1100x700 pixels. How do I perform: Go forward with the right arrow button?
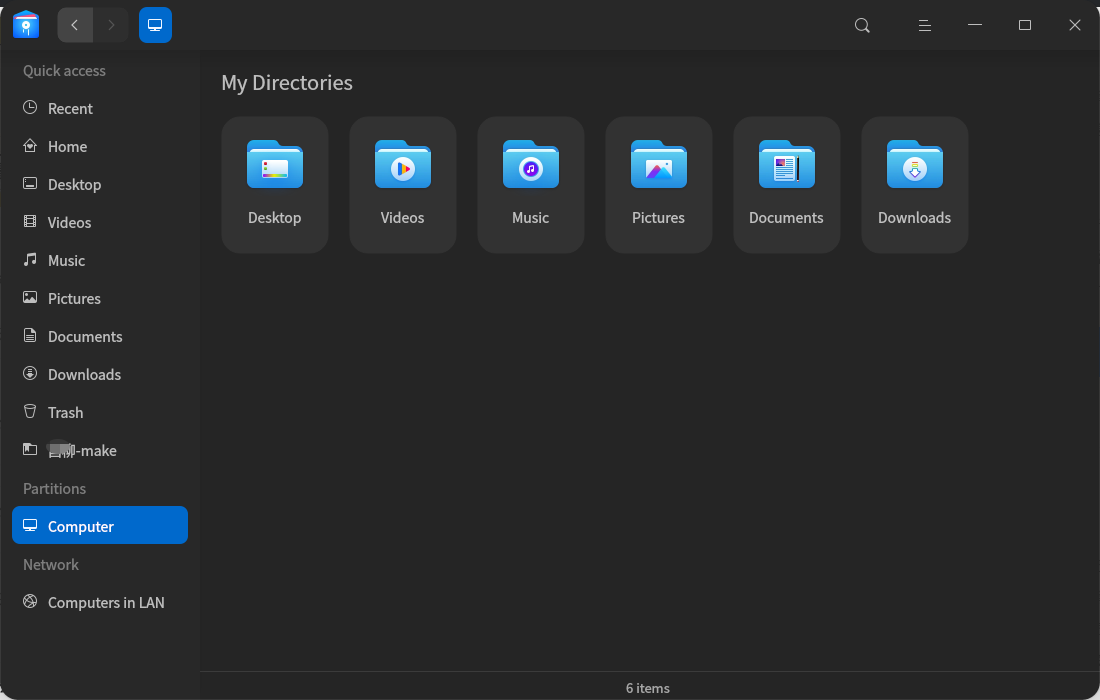click(111, 25)
